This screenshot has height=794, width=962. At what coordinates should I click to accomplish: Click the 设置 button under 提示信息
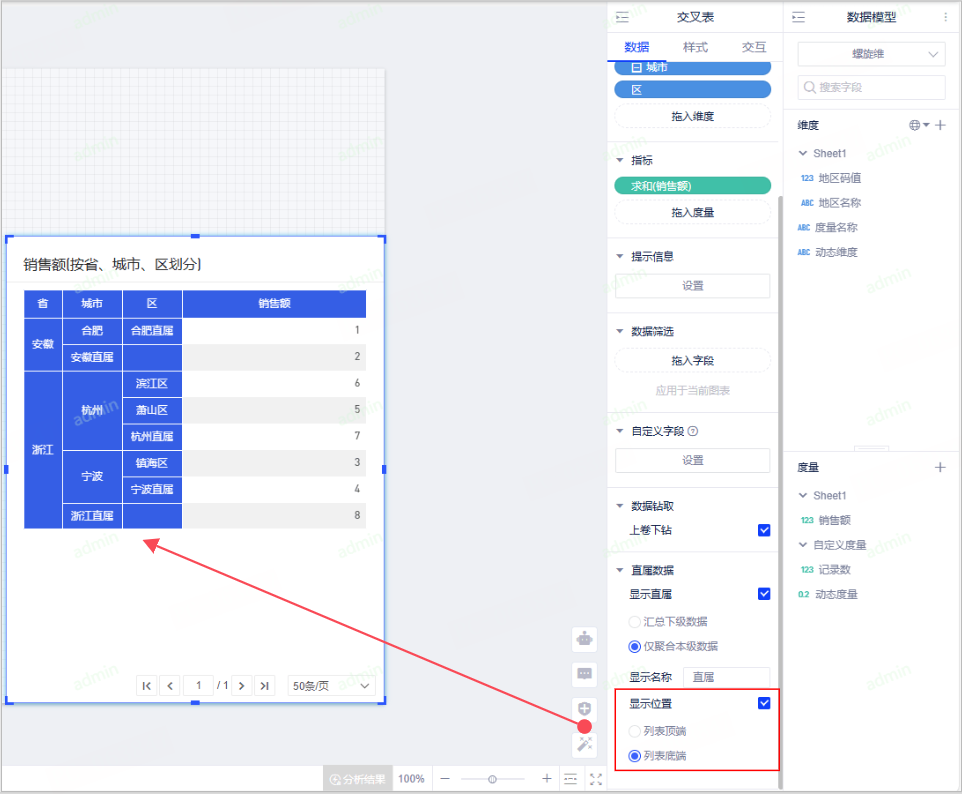coord(692,285)
